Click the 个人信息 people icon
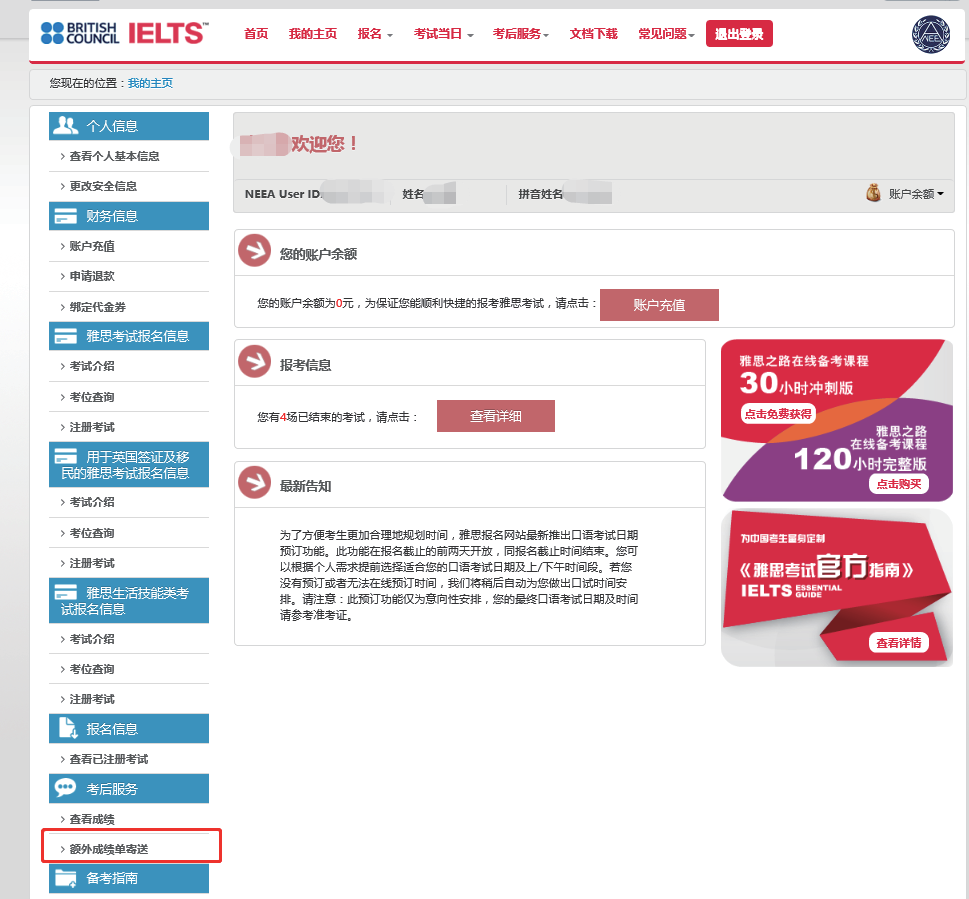969x899 pixels. (x=66, y=125)
